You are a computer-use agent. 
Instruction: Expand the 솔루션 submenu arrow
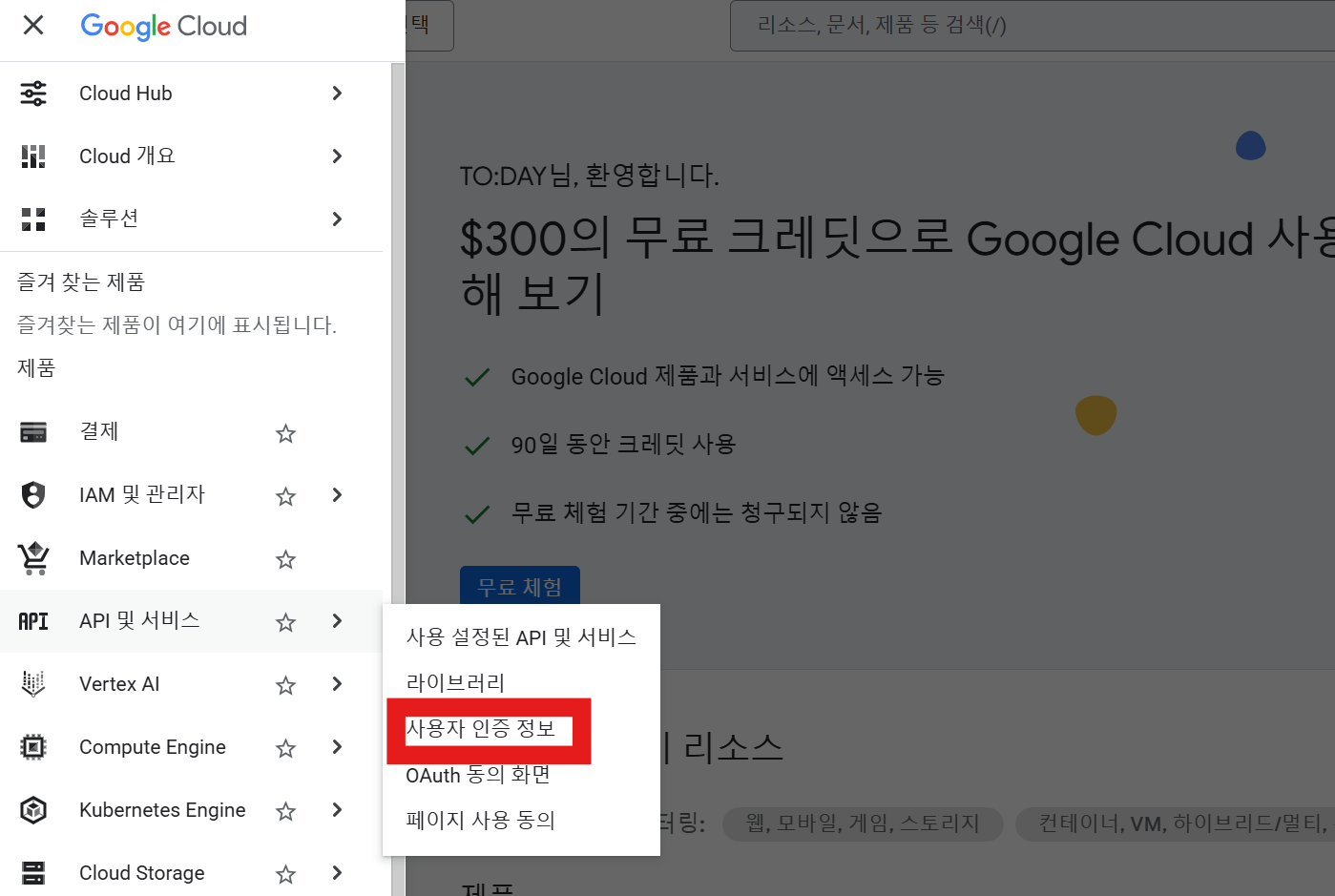coord(337,219)
